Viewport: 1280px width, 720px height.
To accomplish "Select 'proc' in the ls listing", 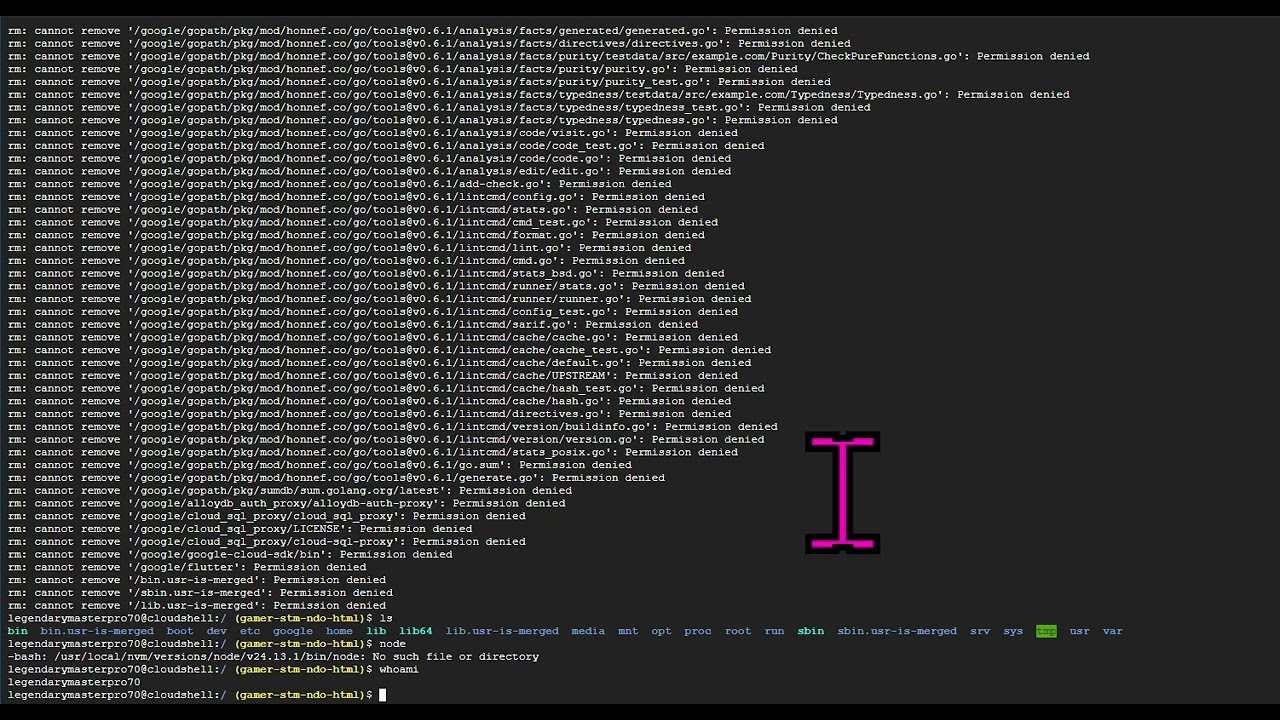I will [698, 631].
